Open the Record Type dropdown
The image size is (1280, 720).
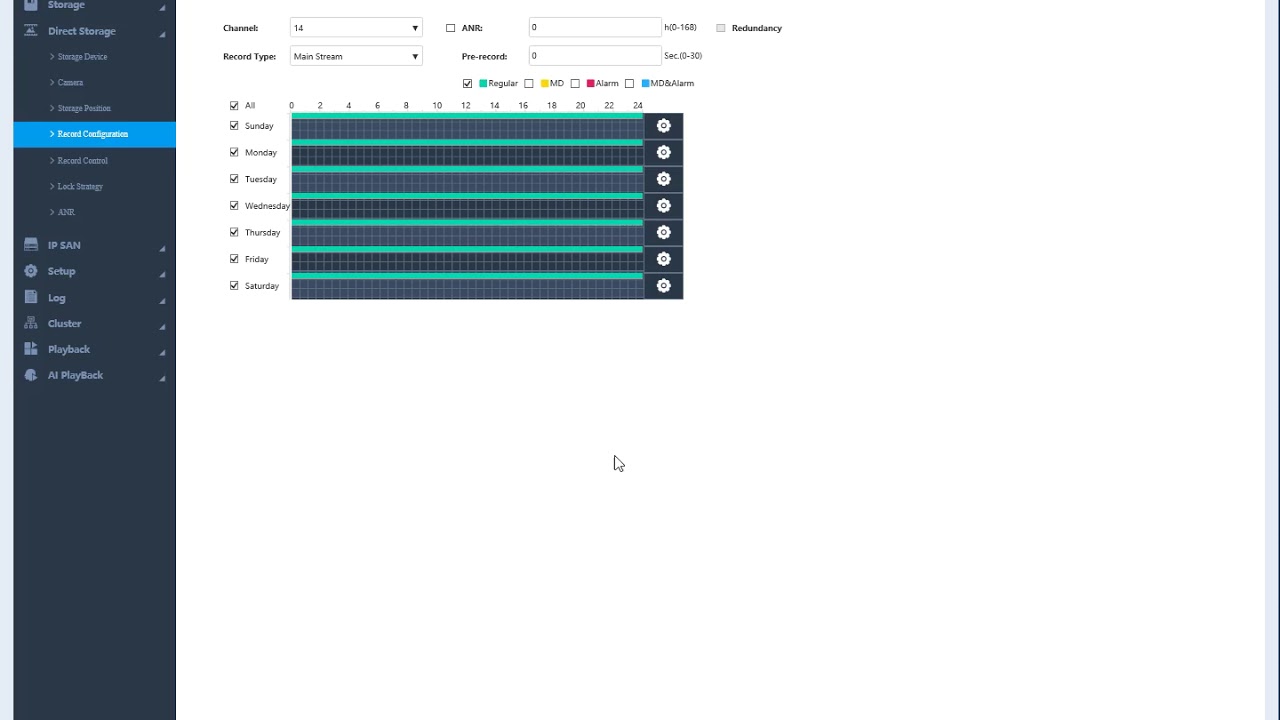[x=356, y=56]
